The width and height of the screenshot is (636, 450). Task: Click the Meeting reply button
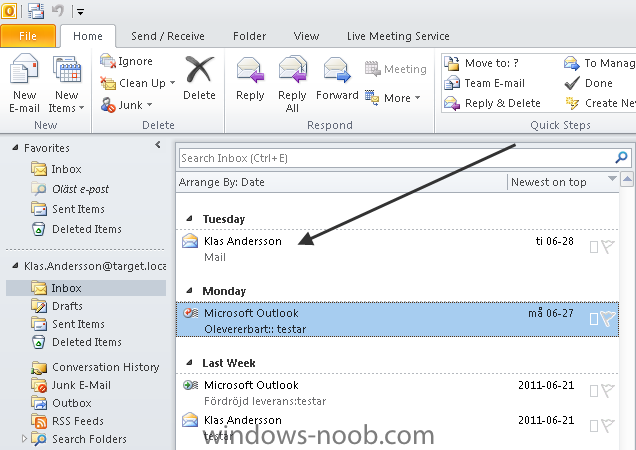(395, 69)
